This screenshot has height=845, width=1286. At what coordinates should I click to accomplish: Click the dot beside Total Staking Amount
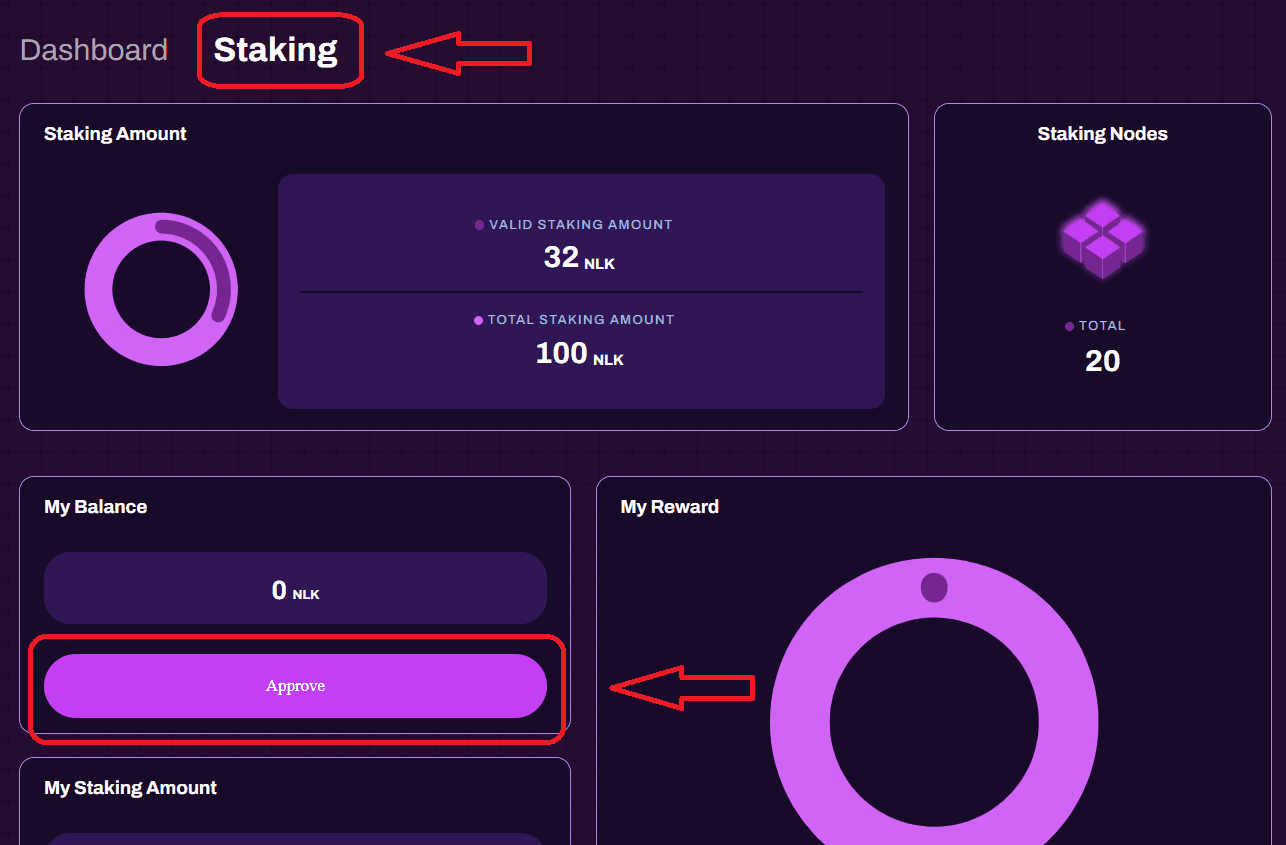point(478,320)
